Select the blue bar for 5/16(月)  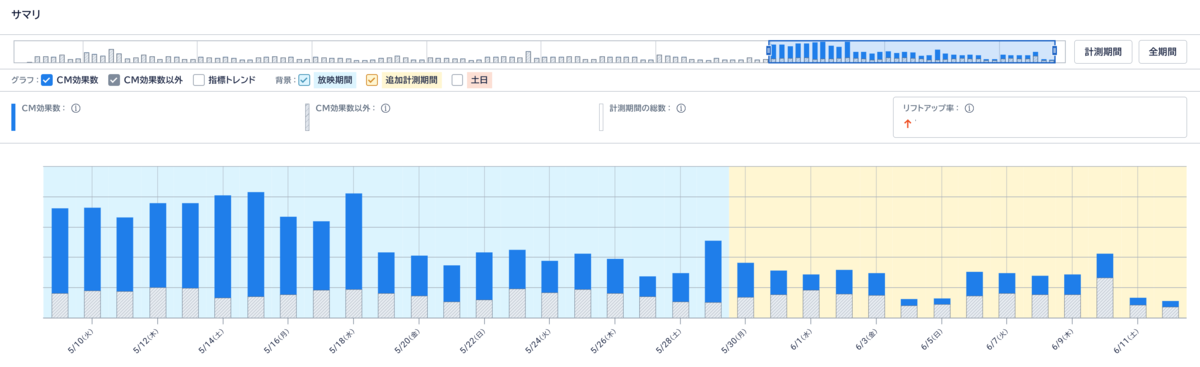(x=288, y=256)
